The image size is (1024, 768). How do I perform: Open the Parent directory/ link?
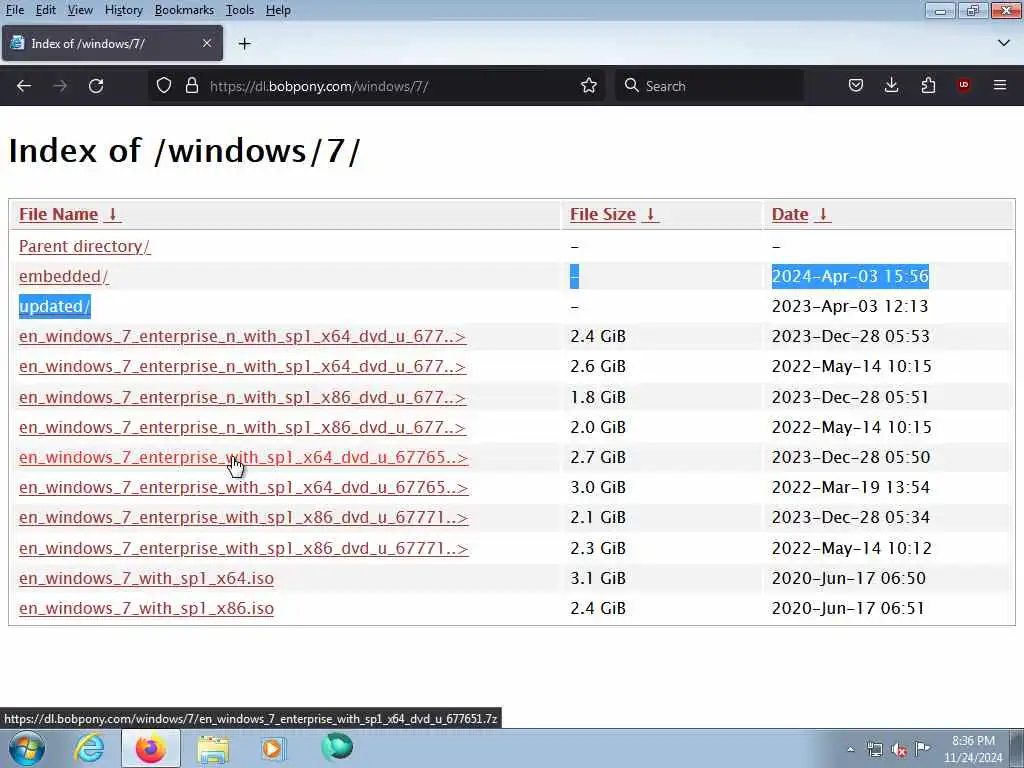(x=84, y=246)
